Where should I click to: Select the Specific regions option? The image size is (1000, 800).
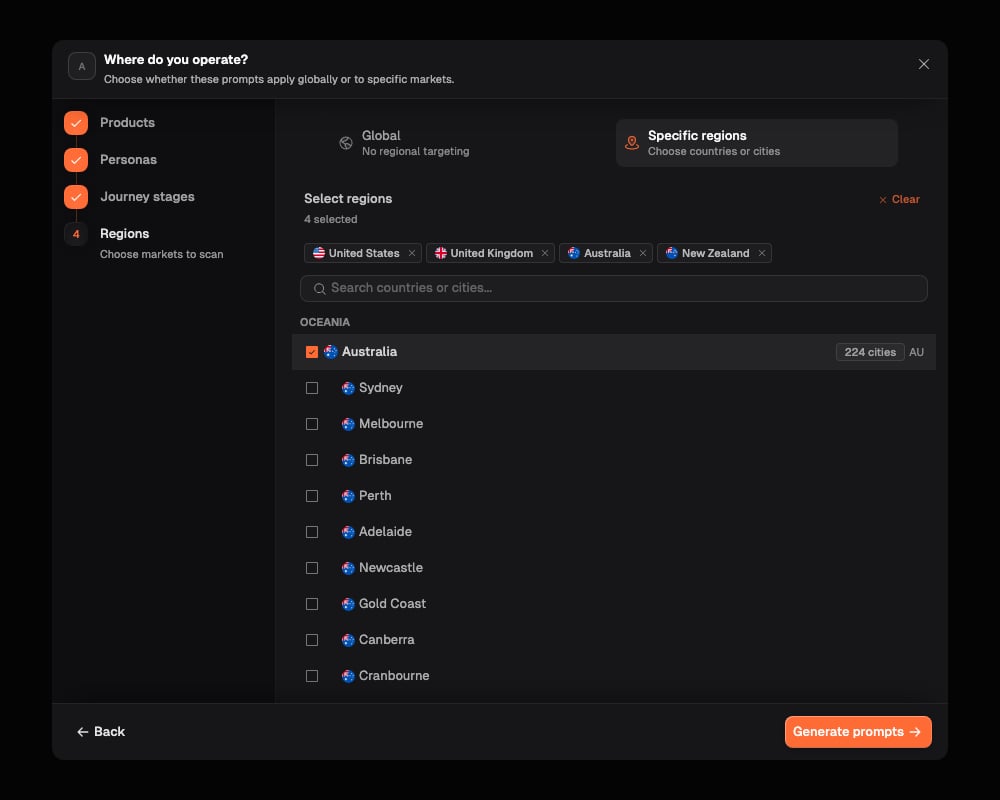tap(757, 143)
